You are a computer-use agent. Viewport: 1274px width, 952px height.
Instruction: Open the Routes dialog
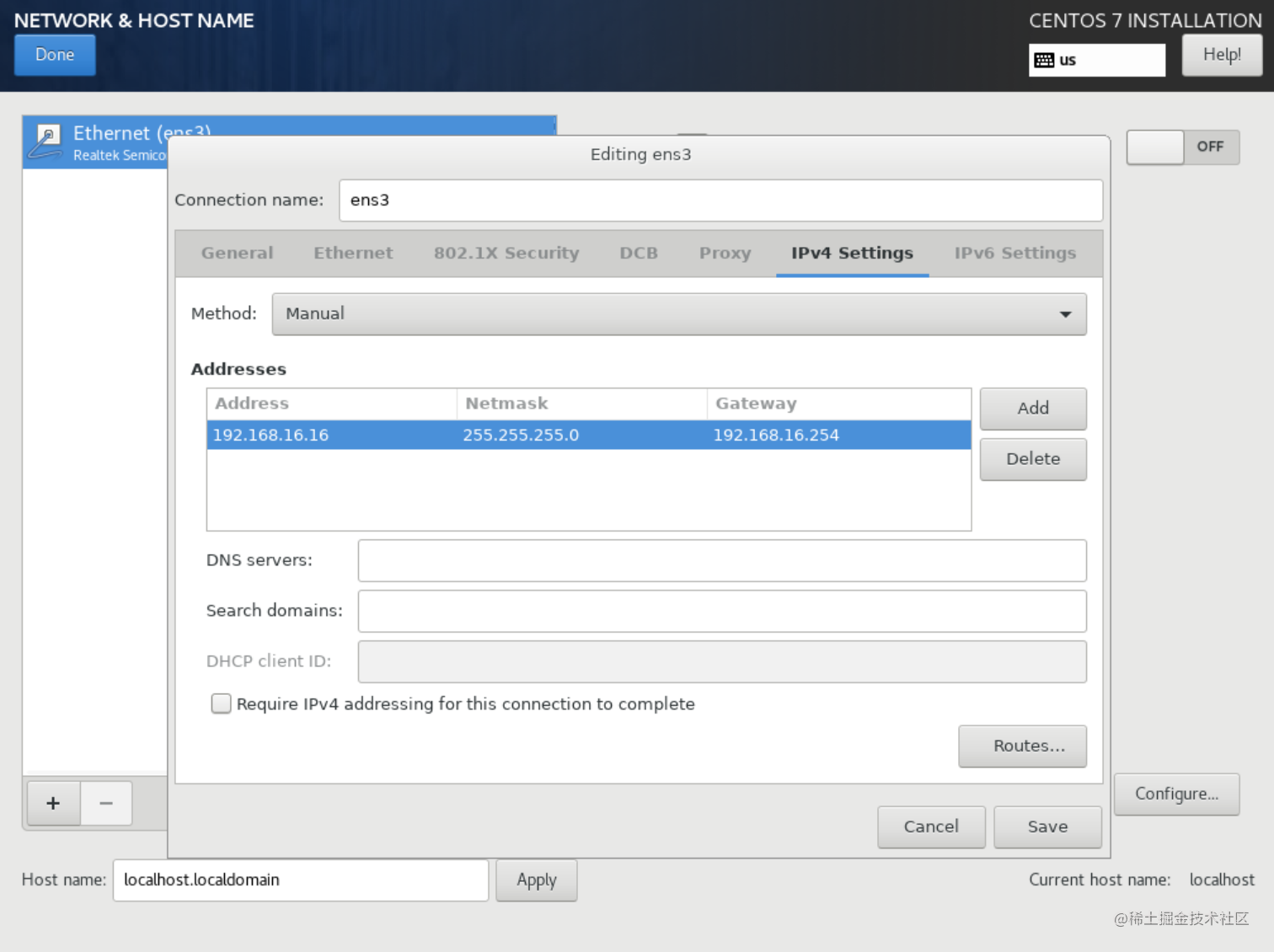[1023, 746]
